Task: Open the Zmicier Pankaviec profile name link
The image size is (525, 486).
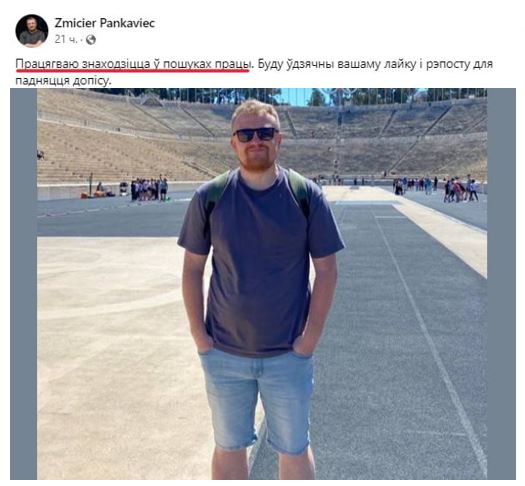Action: click(x=105, y=23)
